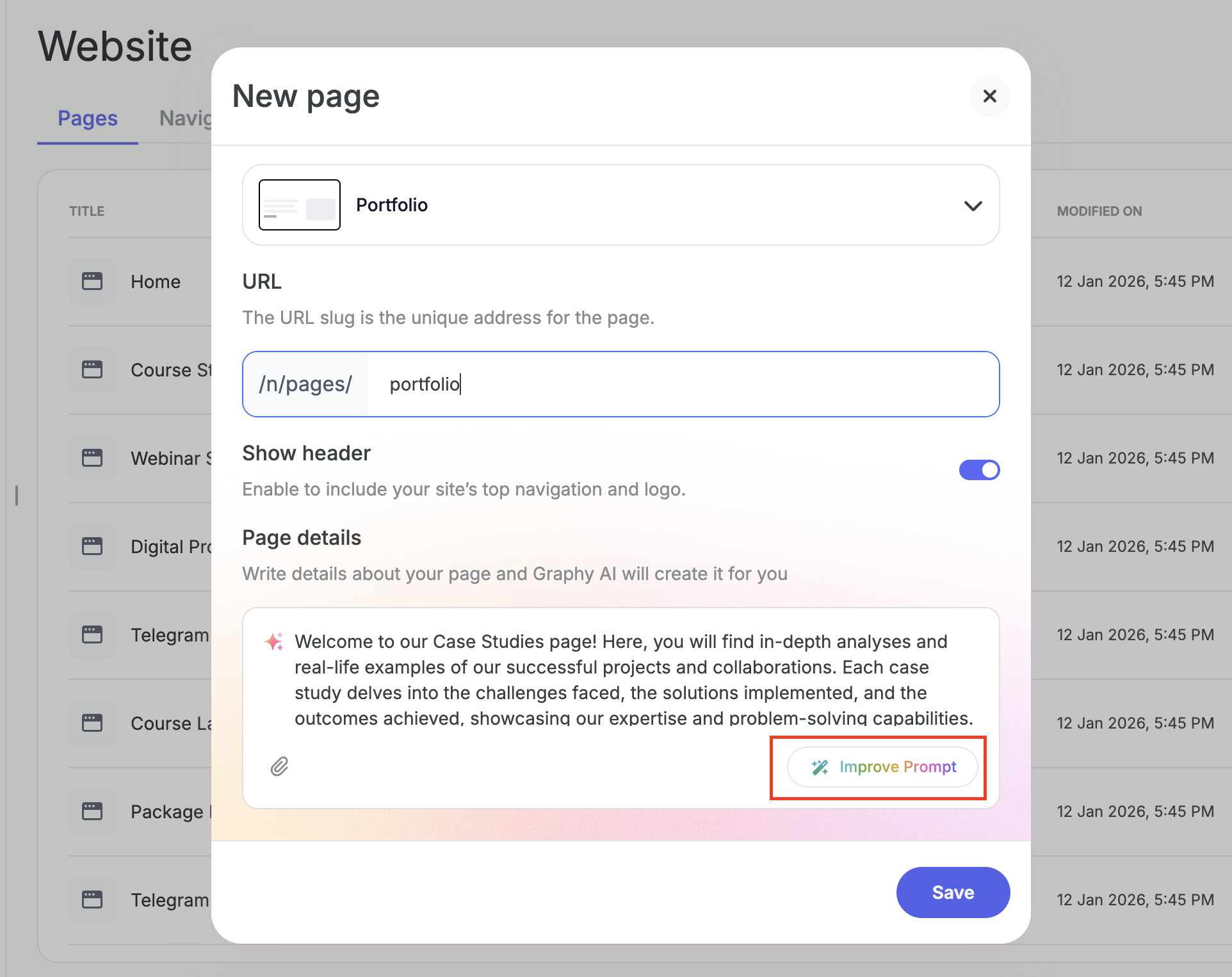Screen dimensions: 1232x977
Task: Click the AI sparkle icon beside prompt text
Action: coord(274,642)
